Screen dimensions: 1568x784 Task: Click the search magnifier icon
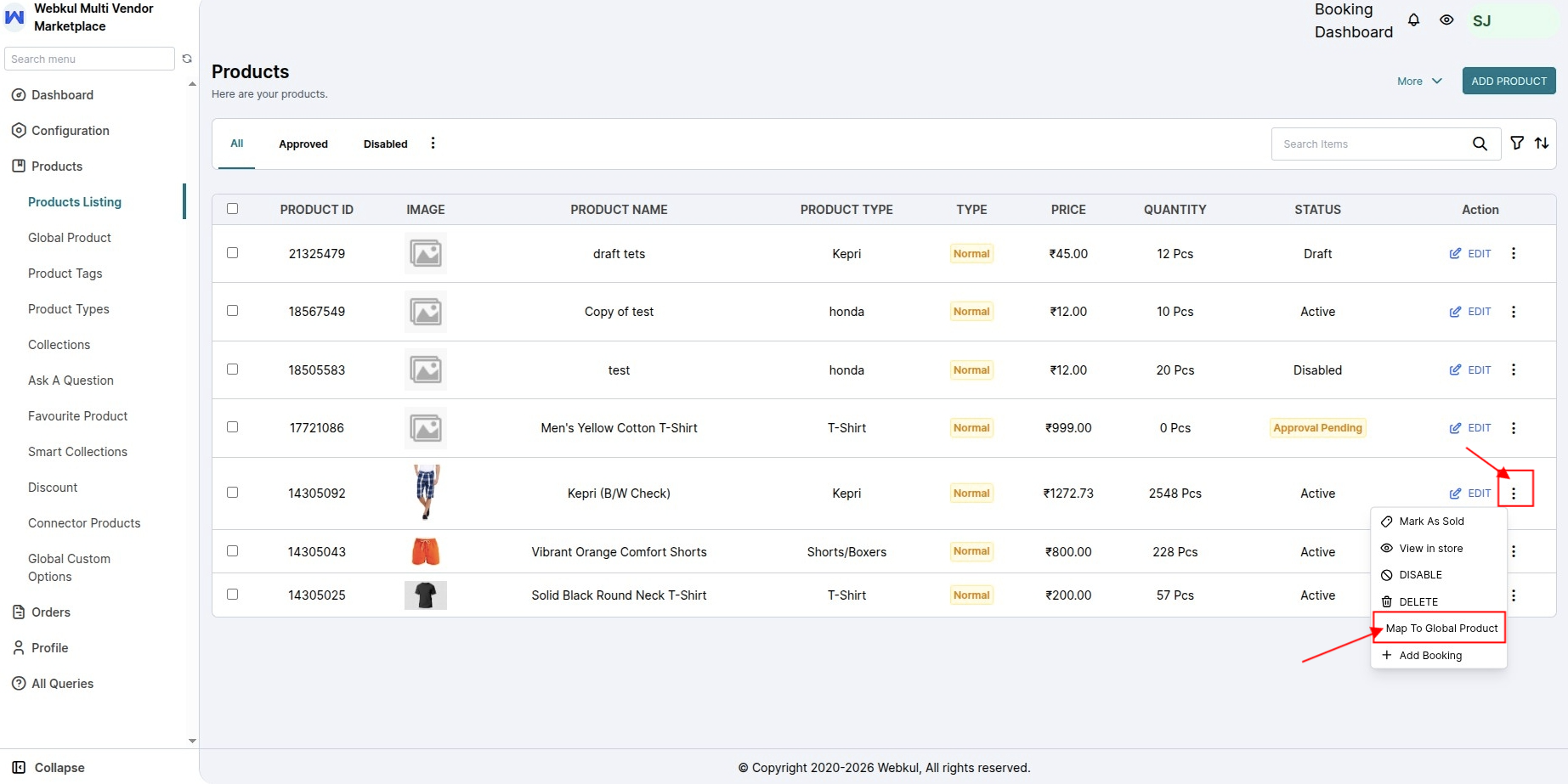click(x=1480, y=144)
